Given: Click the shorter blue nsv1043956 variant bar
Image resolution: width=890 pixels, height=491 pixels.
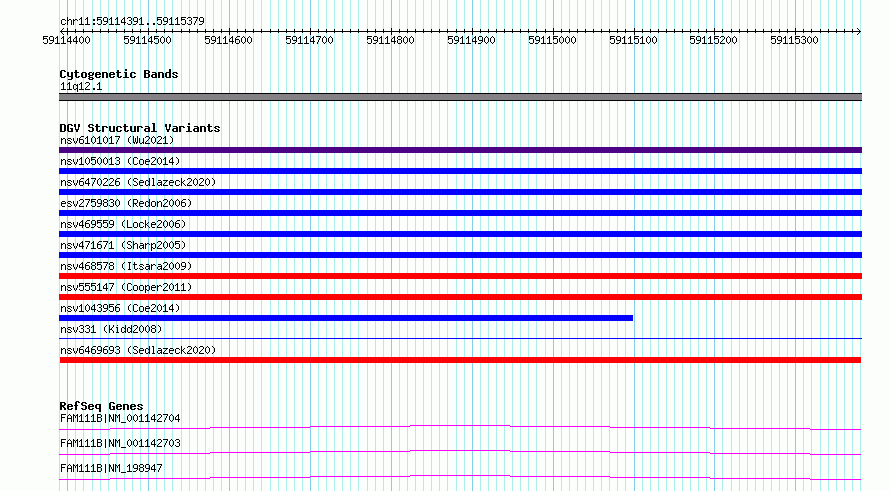Looking at the screenshot, I should 346,318.
